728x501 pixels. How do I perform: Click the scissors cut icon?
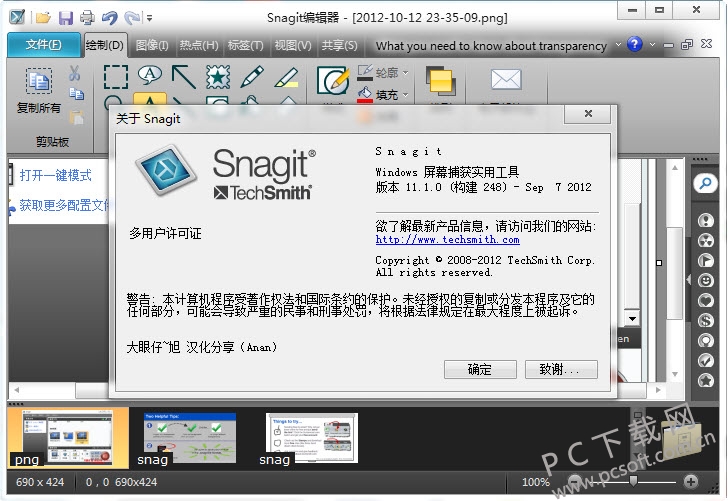[x=75, y=73]
